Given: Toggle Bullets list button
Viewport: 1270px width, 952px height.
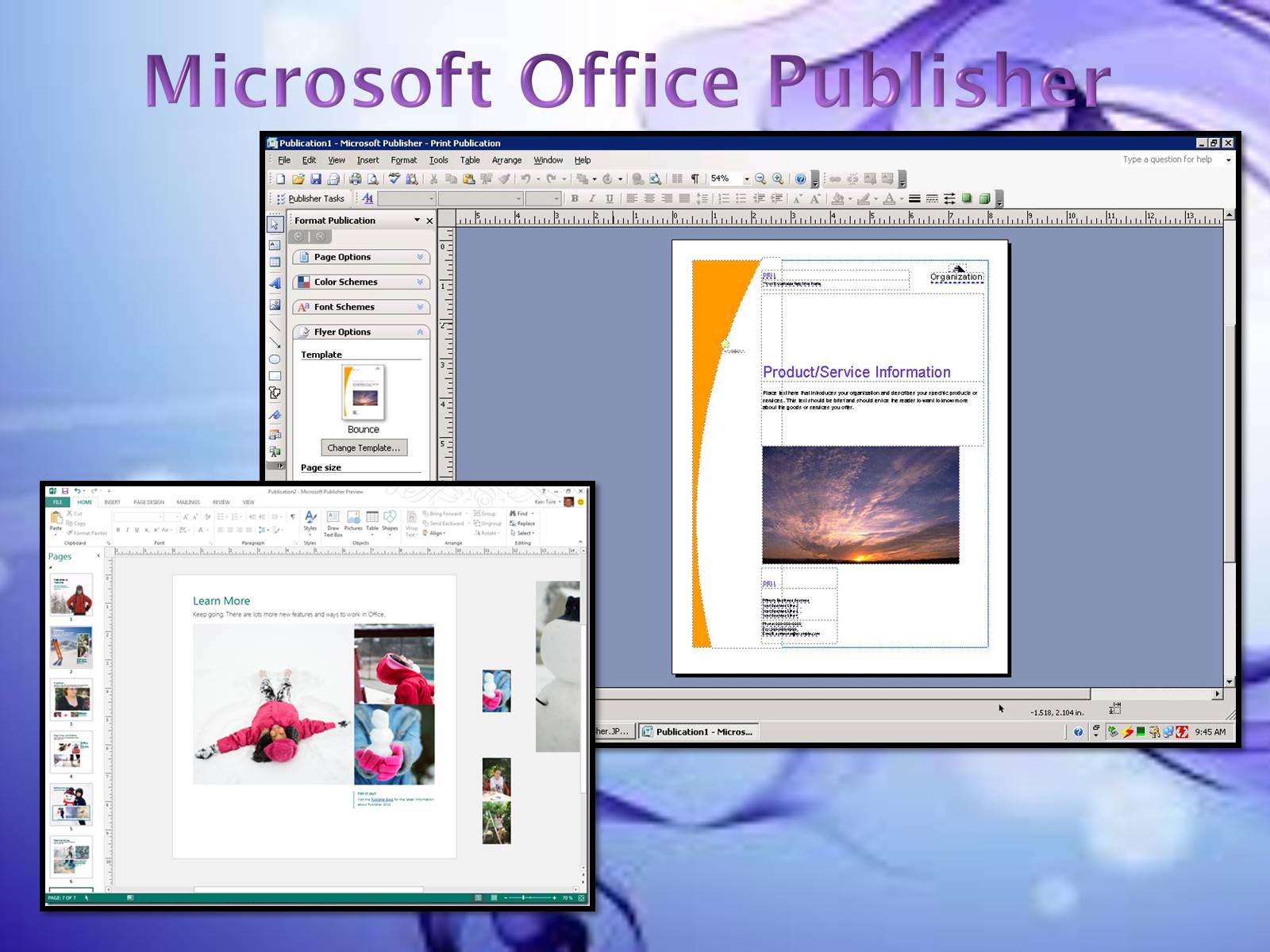Looking at the screenshot, I should pyautogui.click(x=741, y=198).
